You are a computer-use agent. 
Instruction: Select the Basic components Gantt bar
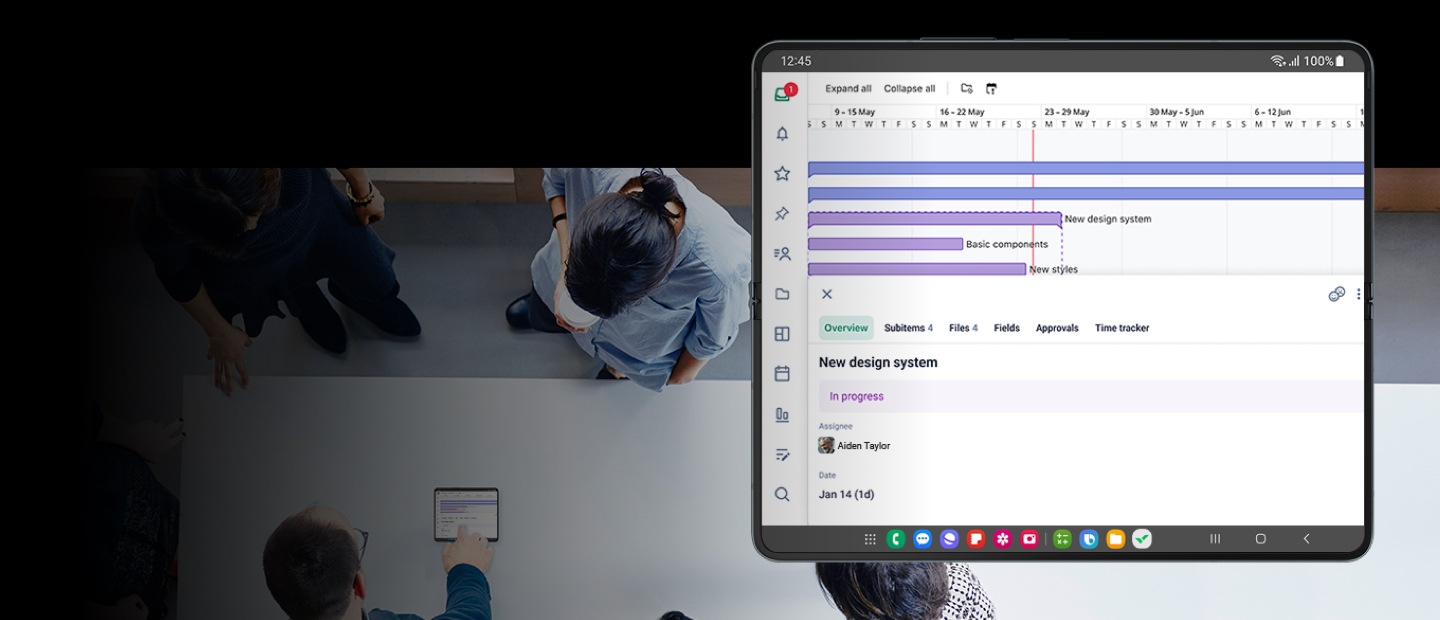pos(885,244)
